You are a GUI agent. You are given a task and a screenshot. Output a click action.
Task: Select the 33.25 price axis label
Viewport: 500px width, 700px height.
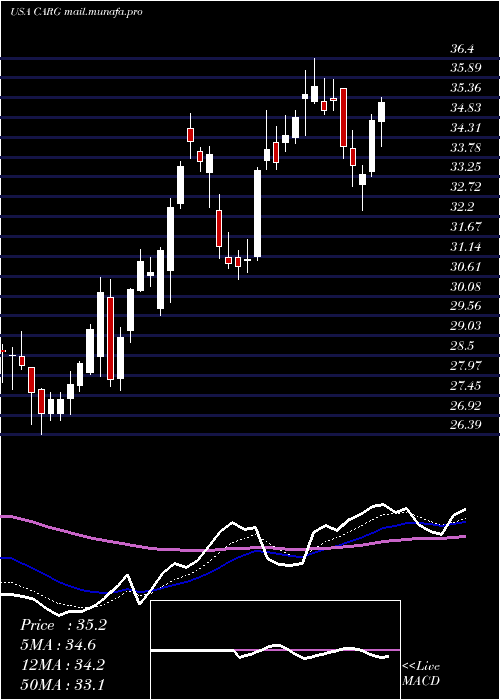point(465,167)
